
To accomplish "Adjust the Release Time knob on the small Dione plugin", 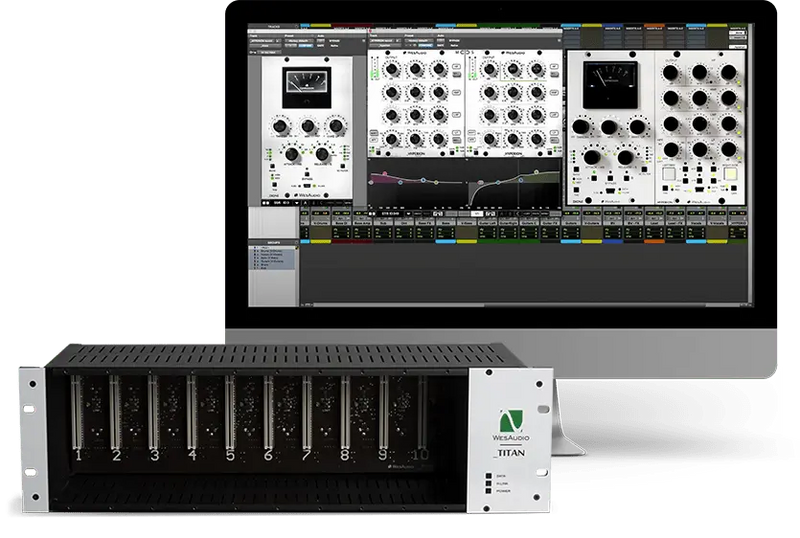I will (x=321, y=153).
